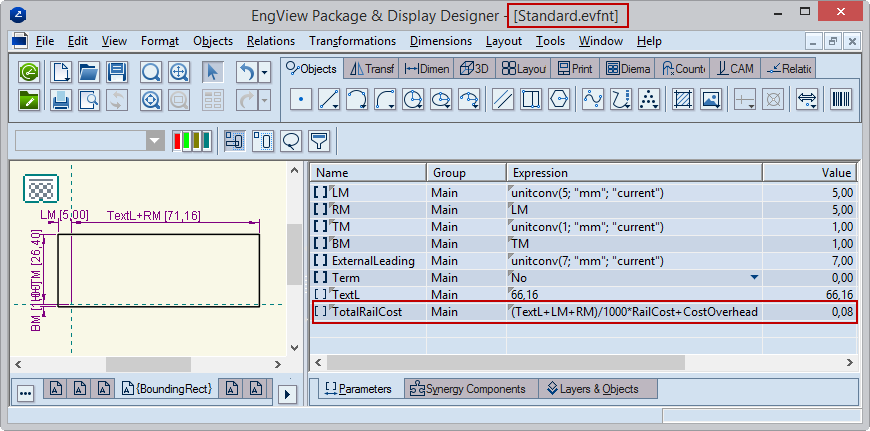The image size is (870, 431).
Task: Open the undo history dropdown arrow
Action: click(264, 72)
